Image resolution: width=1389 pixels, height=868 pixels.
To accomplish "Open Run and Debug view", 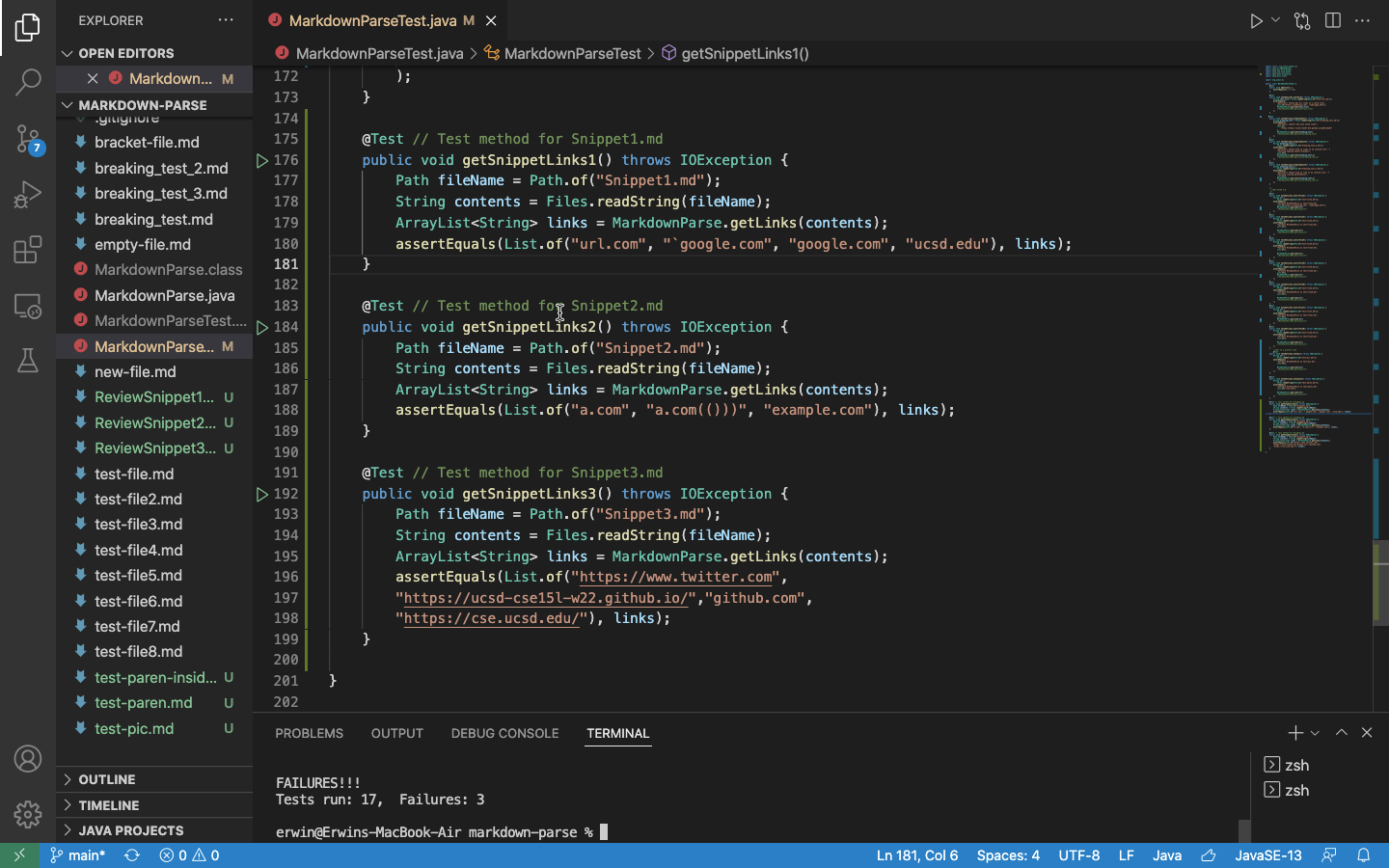I will pos(28,195).
